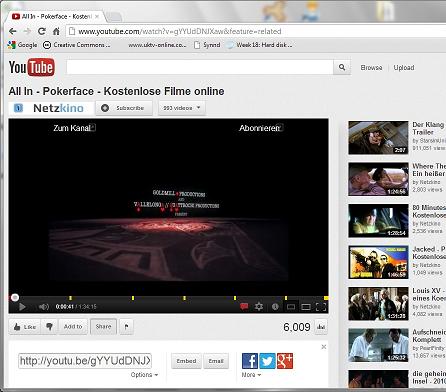Expand Options under the share link
This screenshot has width=446, height=392.
click(x=144, y=375)
